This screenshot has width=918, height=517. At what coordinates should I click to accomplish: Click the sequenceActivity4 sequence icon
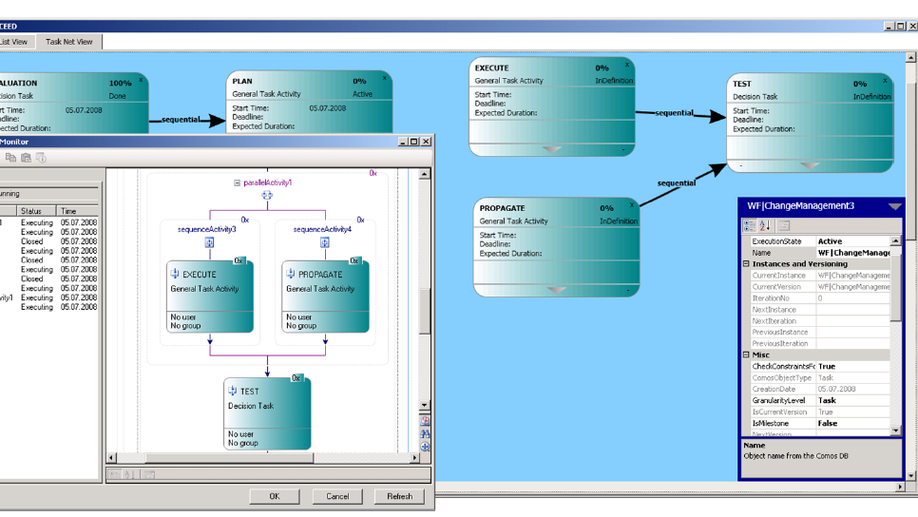[325, 242]
